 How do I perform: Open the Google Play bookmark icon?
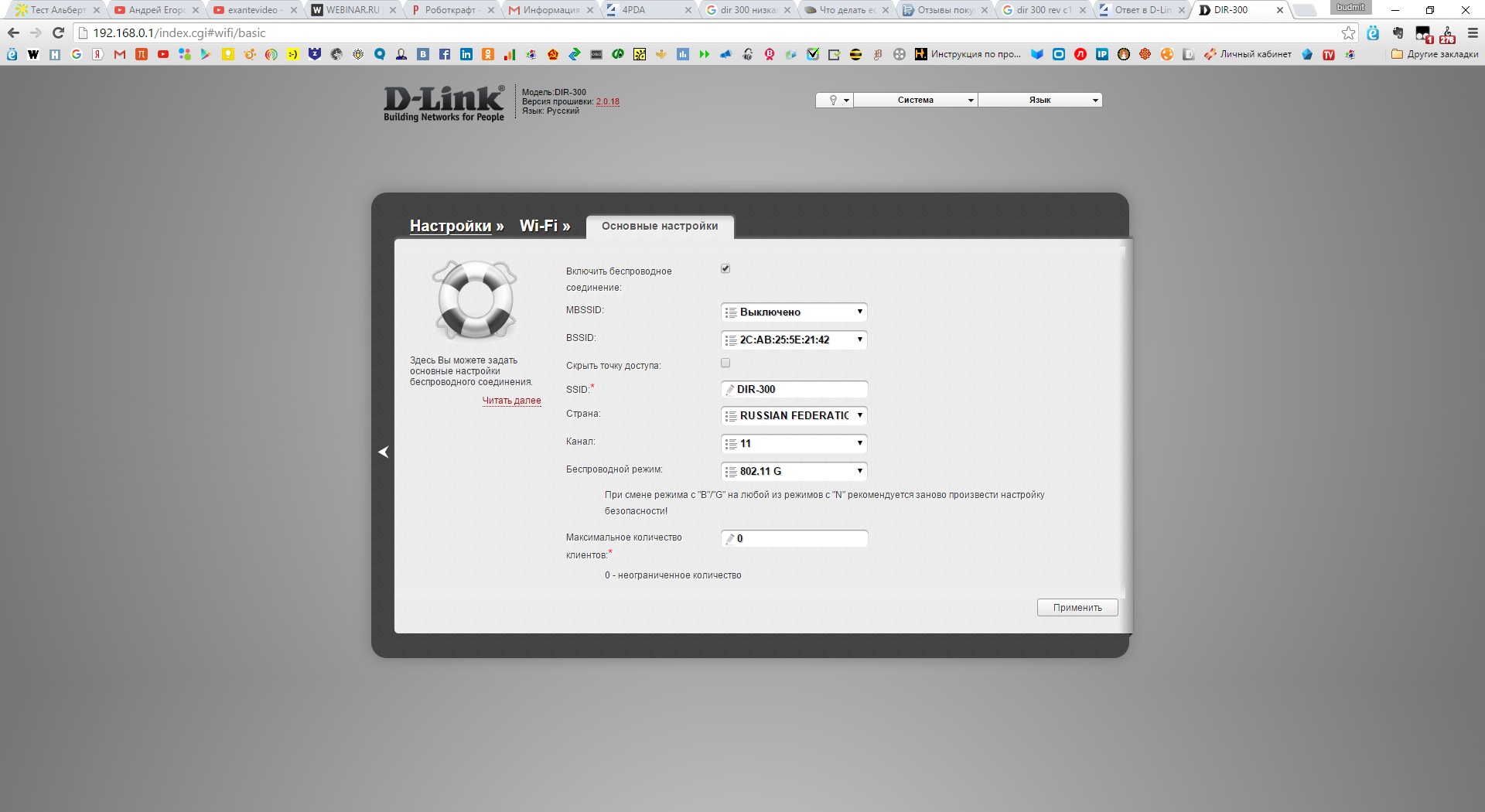tap(206, 54)
